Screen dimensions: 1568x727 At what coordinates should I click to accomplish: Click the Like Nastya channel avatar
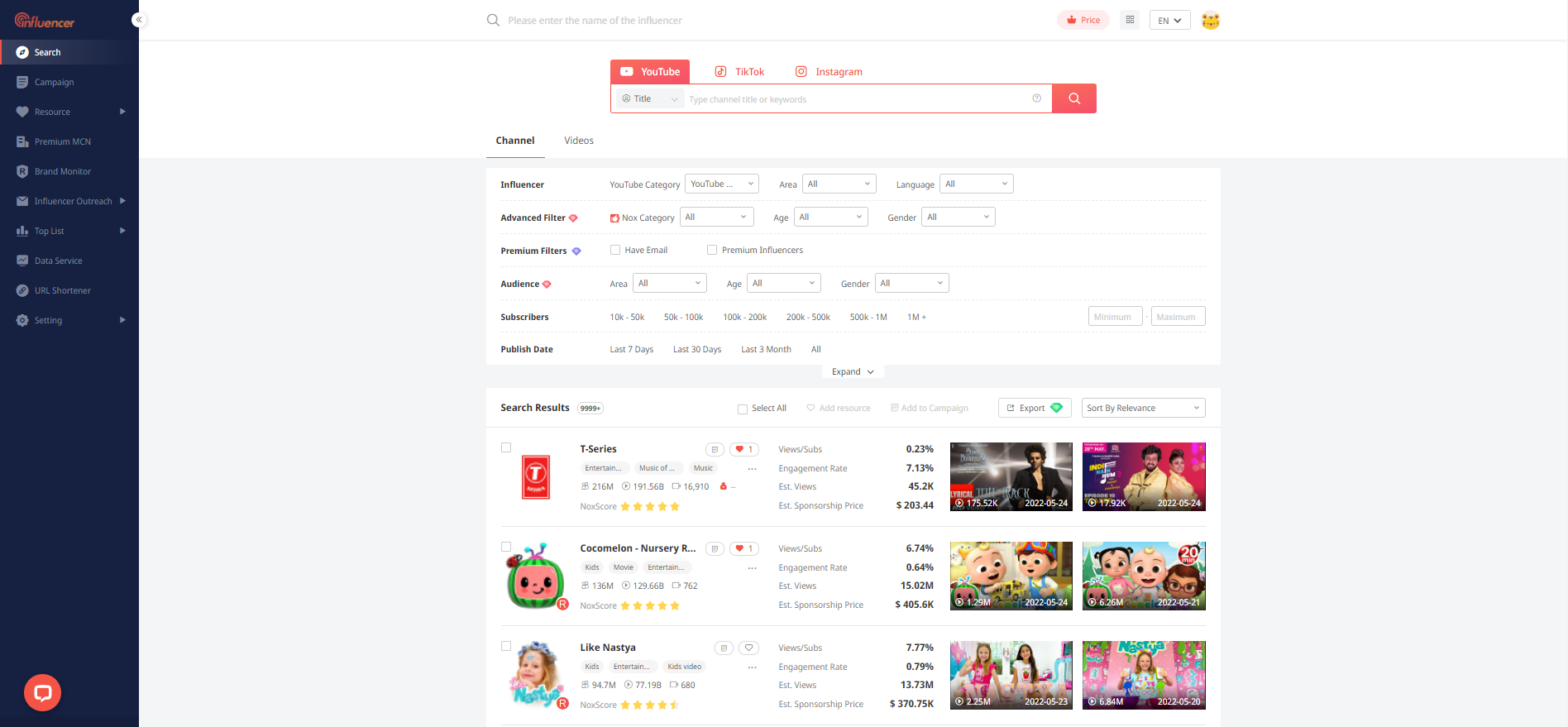pos(538,675)
